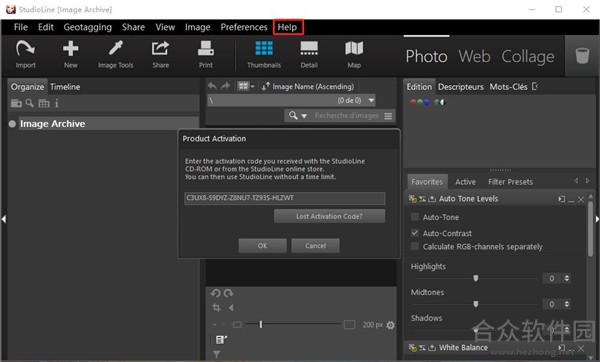Open the Geotagging menu
600x362 pixels.
(88, 27)
